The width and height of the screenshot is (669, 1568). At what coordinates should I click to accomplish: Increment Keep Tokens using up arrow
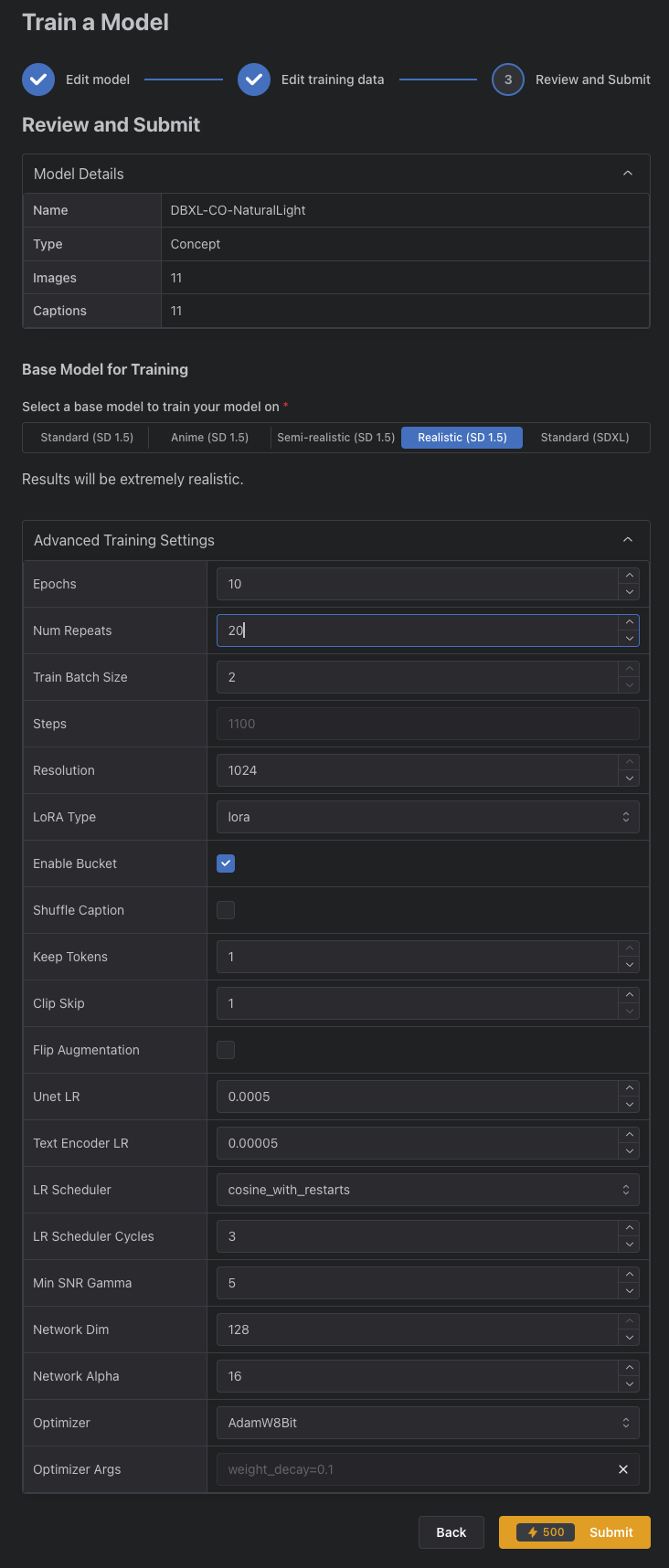[x=629, y=948]
